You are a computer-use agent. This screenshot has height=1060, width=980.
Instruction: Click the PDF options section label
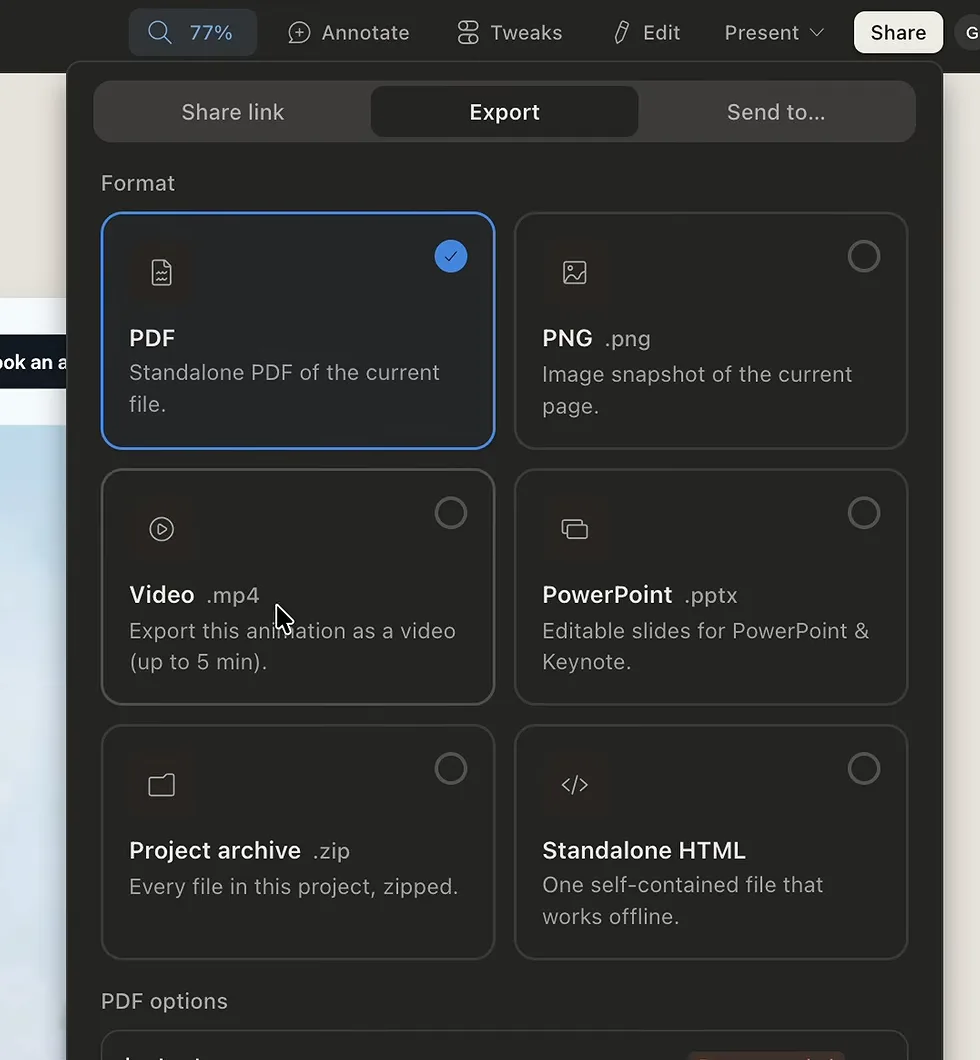(x=164, y=1001)
